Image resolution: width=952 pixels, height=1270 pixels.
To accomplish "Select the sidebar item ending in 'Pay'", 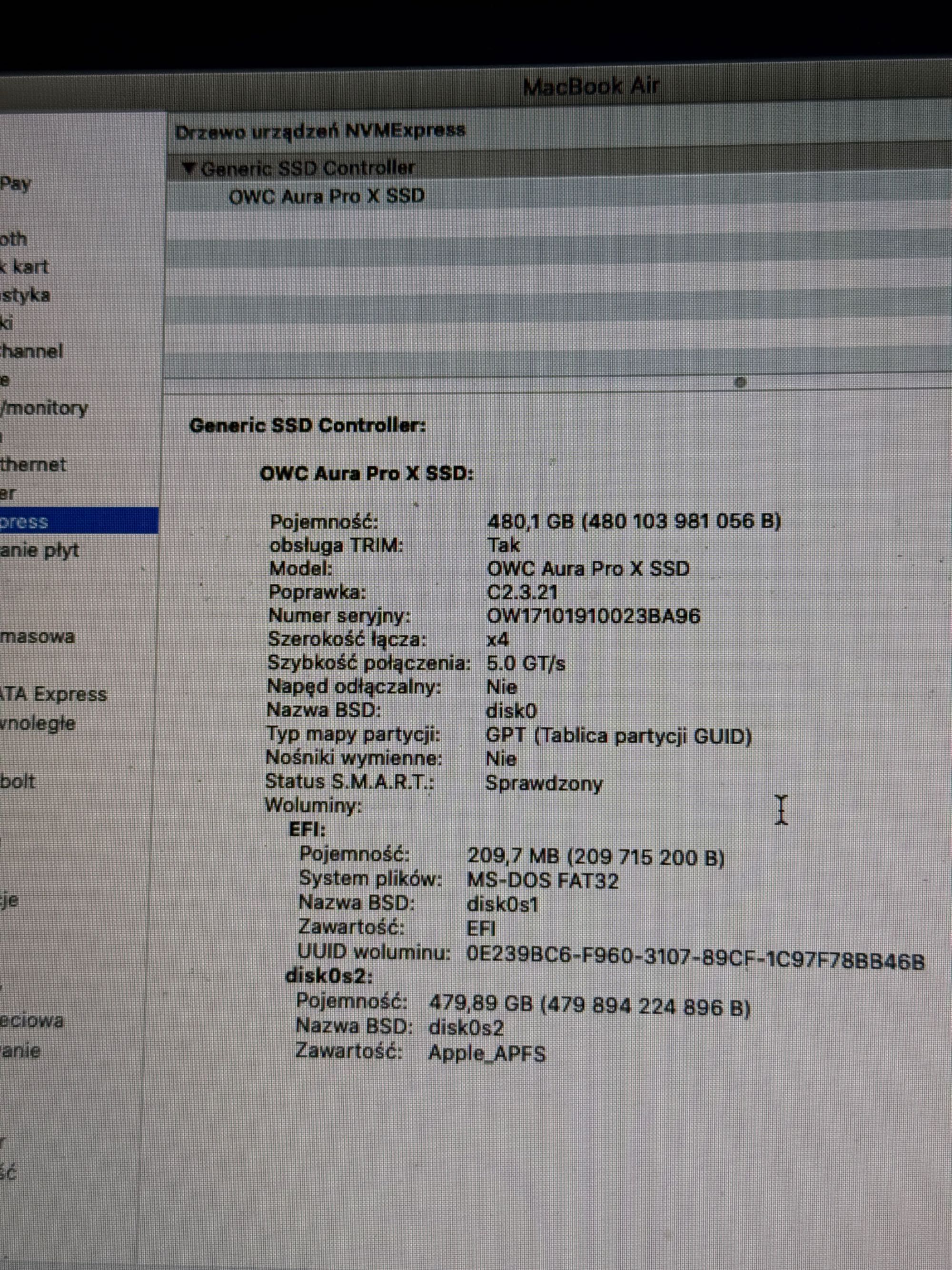I will [16, 184].
